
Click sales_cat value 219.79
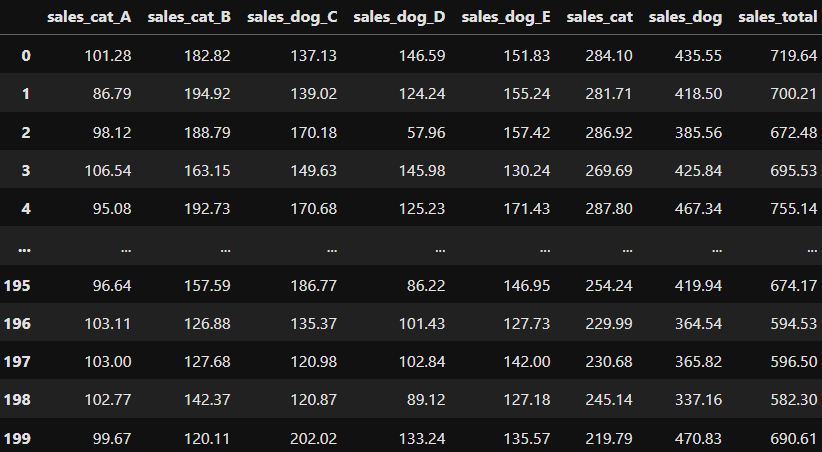(610, 439)
